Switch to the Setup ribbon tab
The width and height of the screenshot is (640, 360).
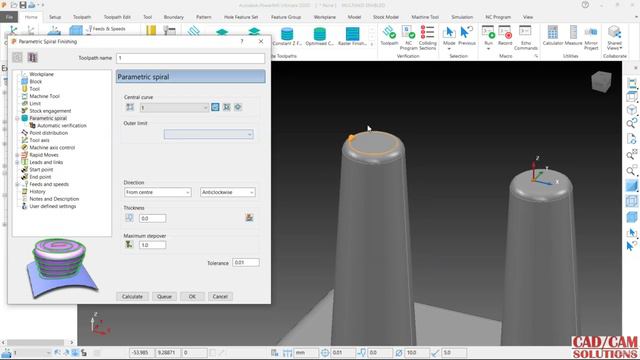[x=55, y=17]
